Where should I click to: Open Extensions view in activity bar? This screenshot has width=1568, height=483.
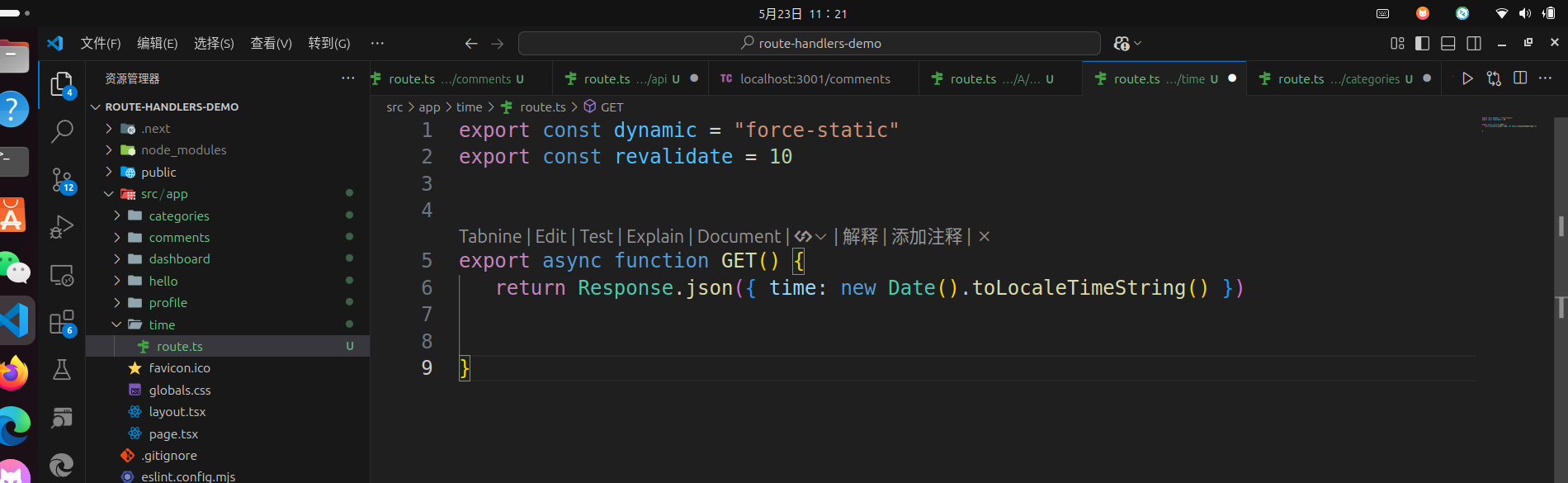[62, 322]
